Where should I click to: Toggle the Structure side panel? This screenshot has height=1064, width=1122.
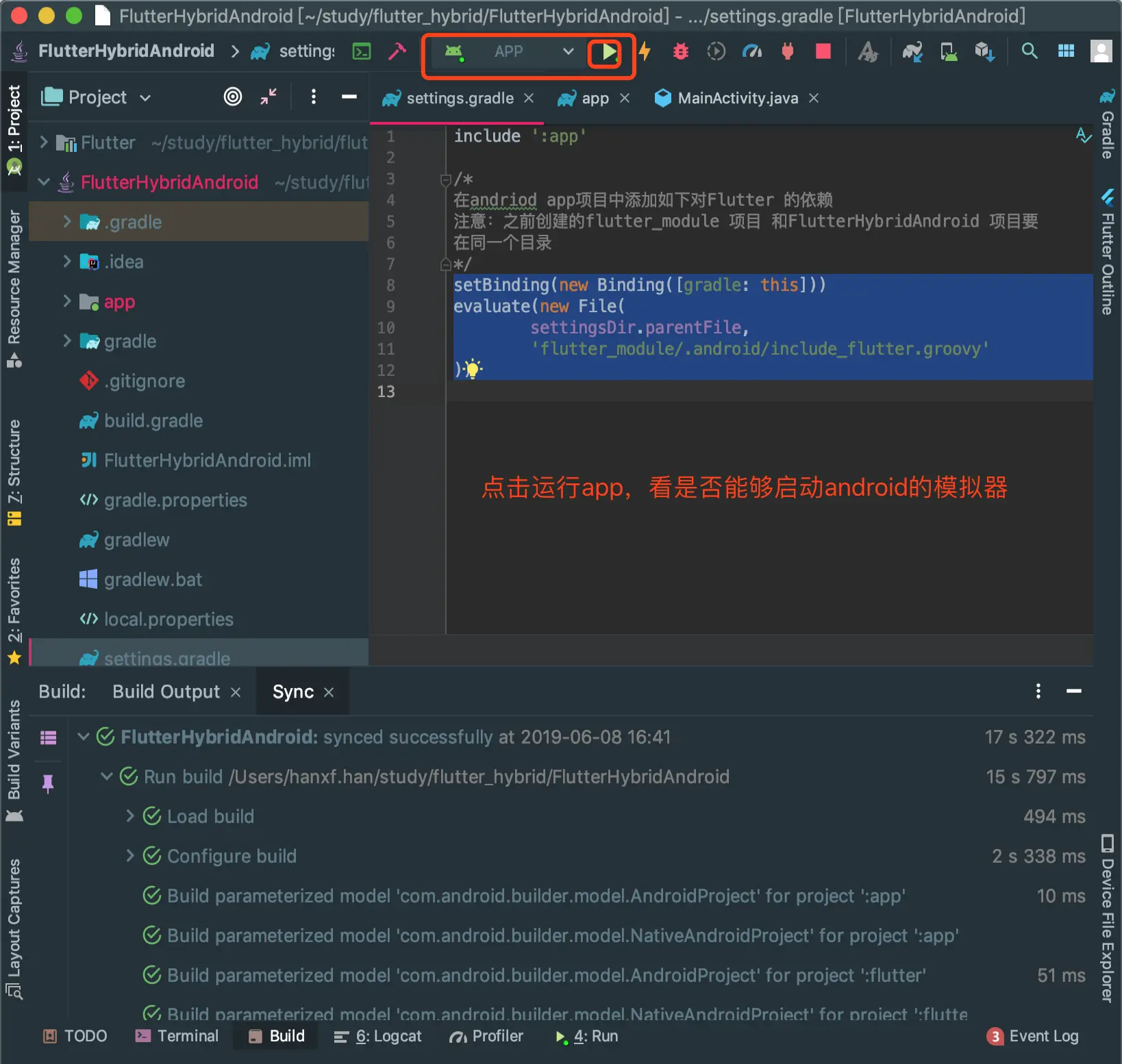(x=14, y=472)
